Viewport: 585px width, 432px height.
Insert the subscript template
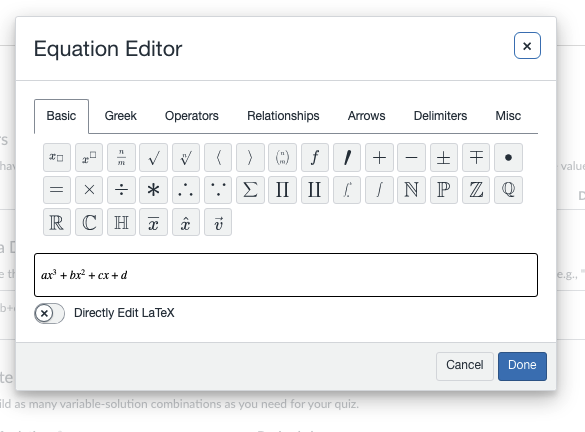coord(57,157)
